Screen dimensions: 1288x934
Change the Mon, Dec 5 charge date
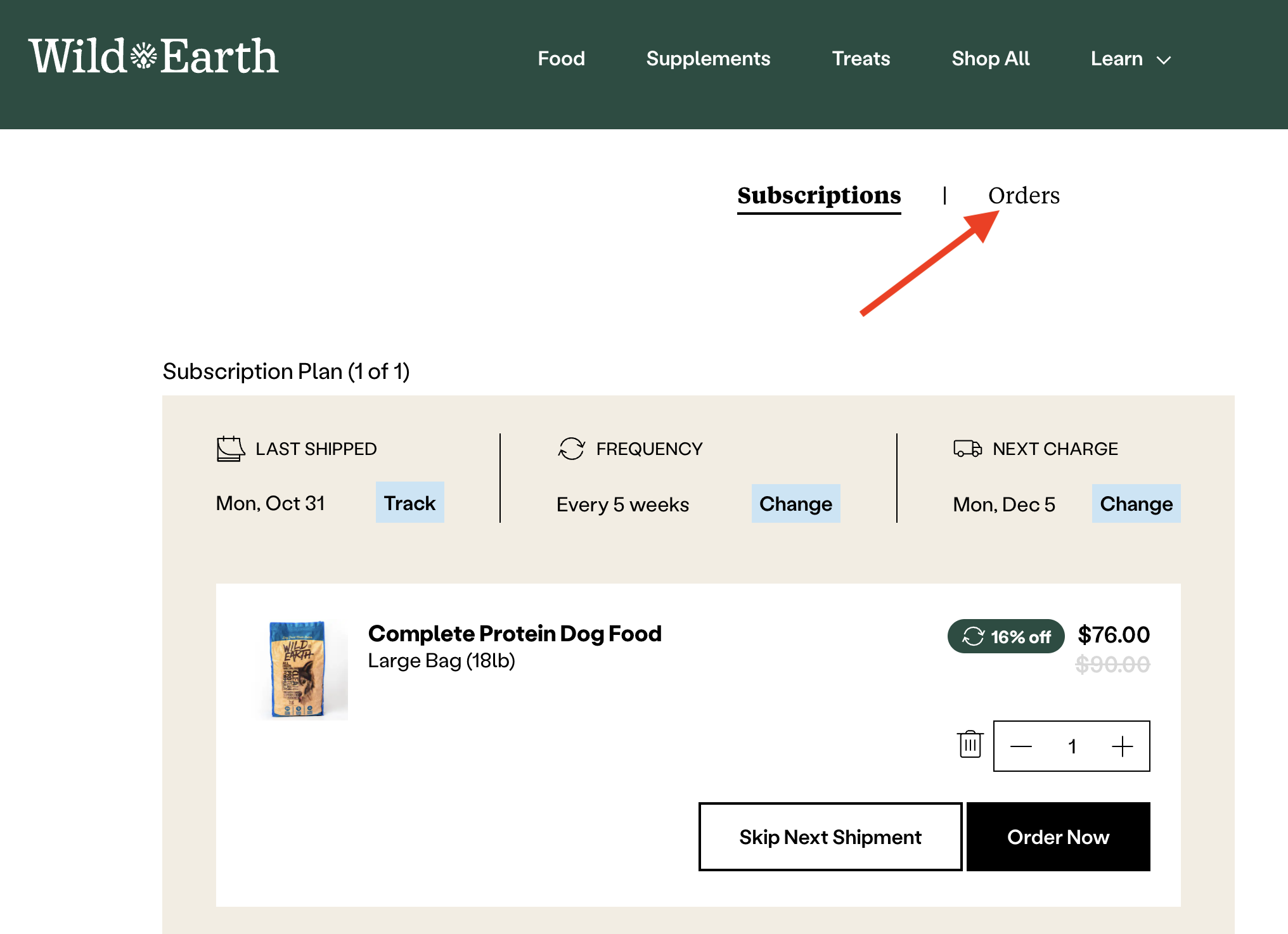(1136, 504)
